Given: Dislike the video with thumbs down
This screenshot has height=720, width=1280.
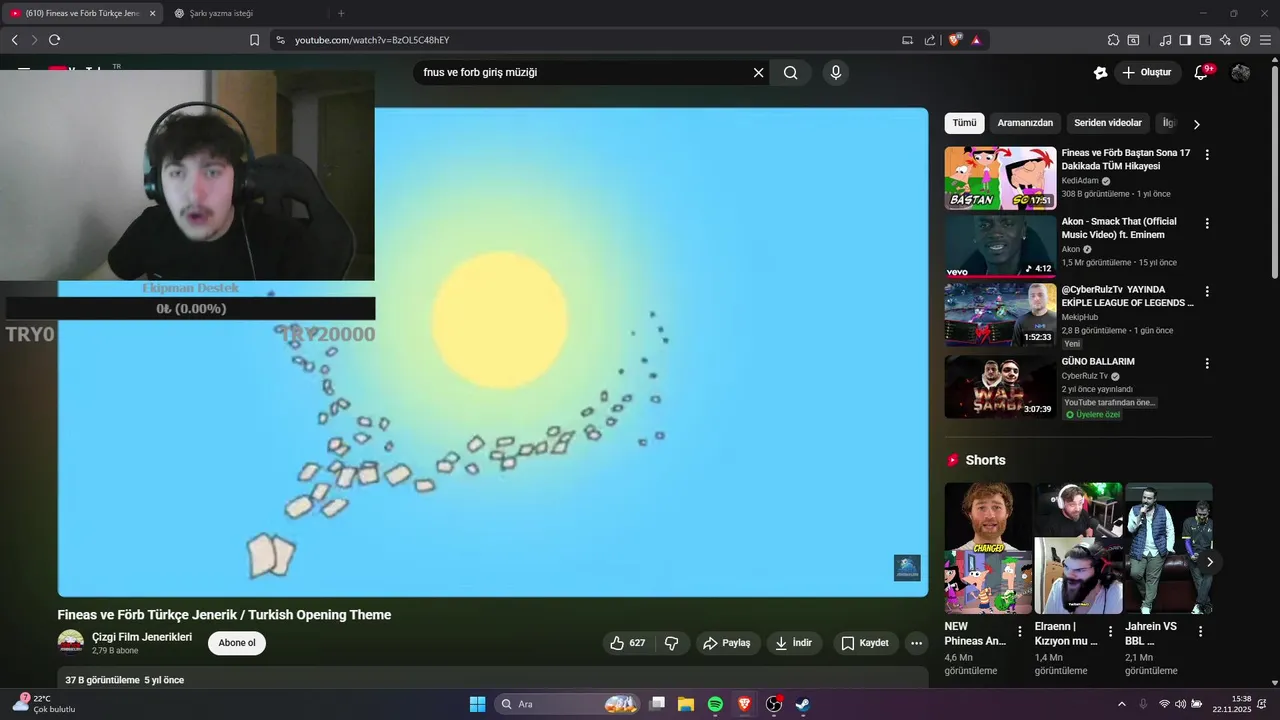Looking at the screenshot, I should (672, 643).
